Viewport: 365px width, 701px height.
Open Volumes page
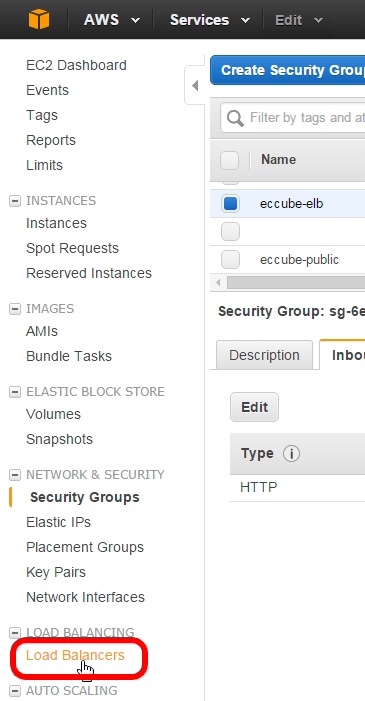(53, 414)
